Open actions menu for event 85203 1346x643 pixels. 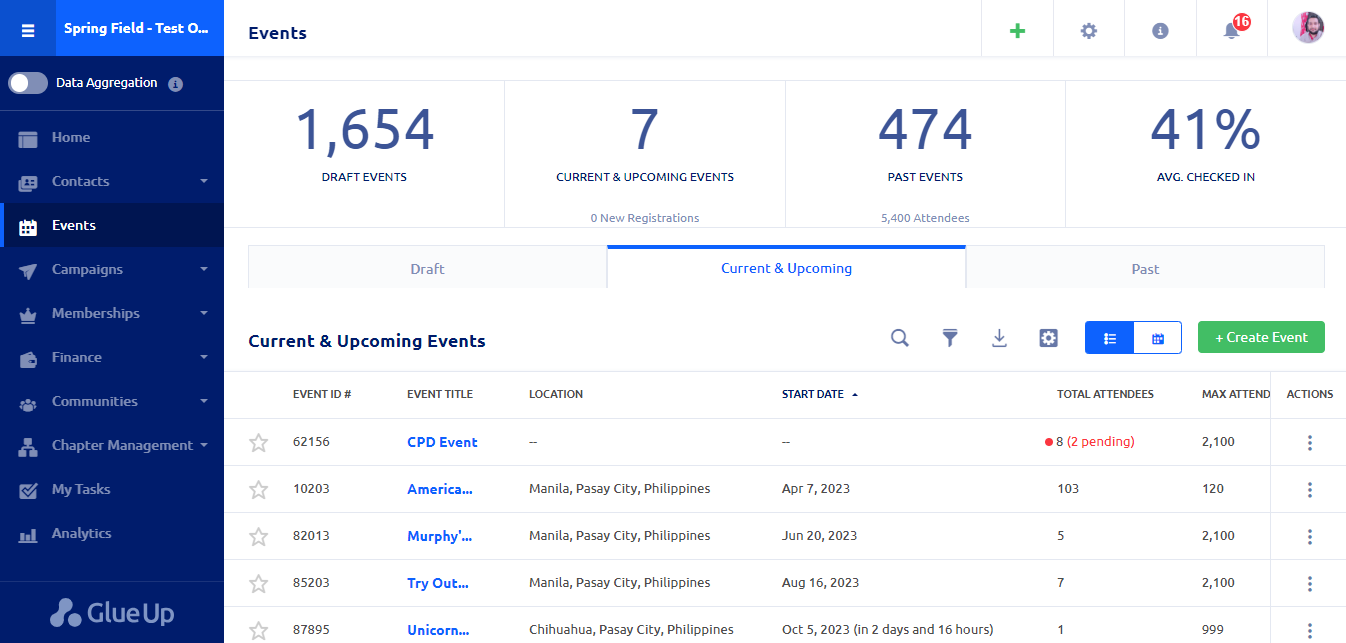[x=1310, y=584]
